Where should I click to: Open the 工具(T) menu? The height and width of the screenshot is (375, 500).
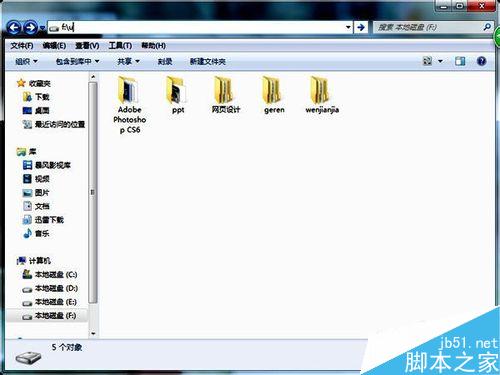point(120,46)
